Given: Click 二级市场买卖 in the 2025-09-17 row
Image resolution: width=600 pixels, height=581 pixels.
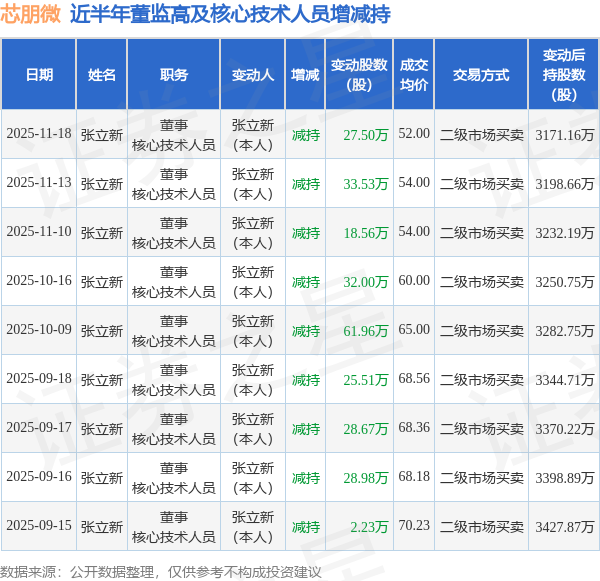Looking at the screenshot, I should click(481, 429).
